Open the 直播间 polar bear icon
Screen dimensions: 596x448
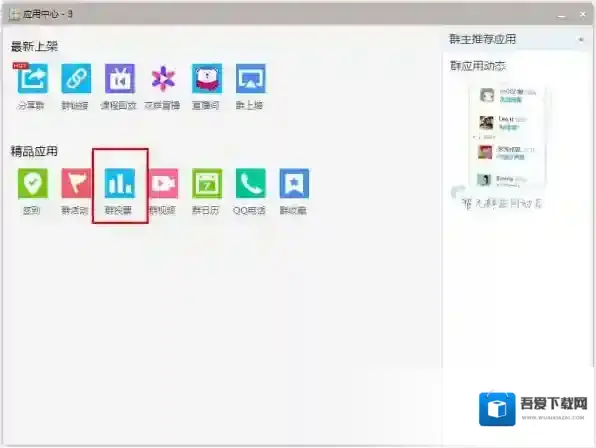pyautogui.click(x=207, y=79)
